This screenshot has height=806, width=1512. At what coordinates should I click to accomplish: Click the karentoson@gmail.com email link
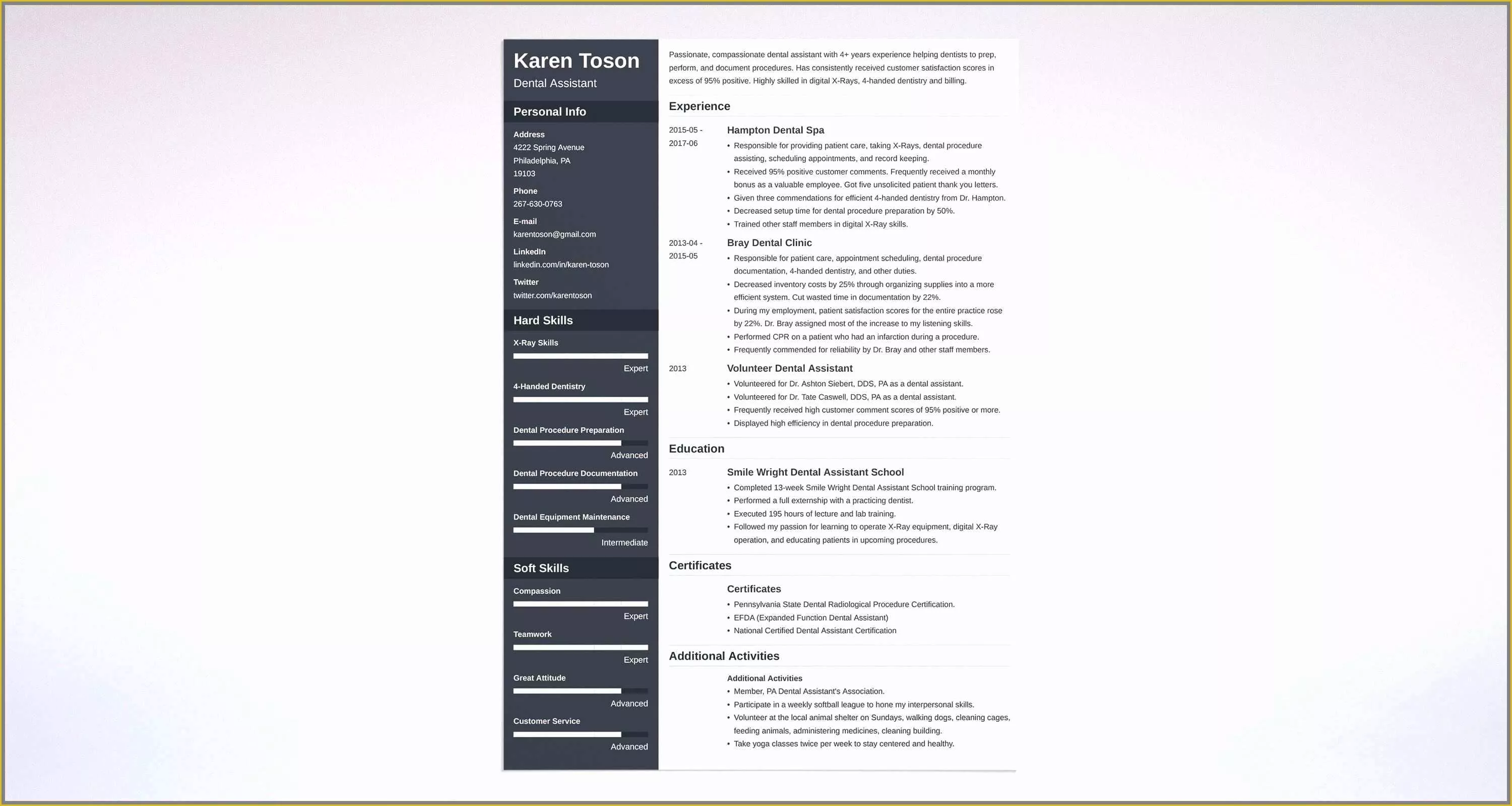[555, 234]
